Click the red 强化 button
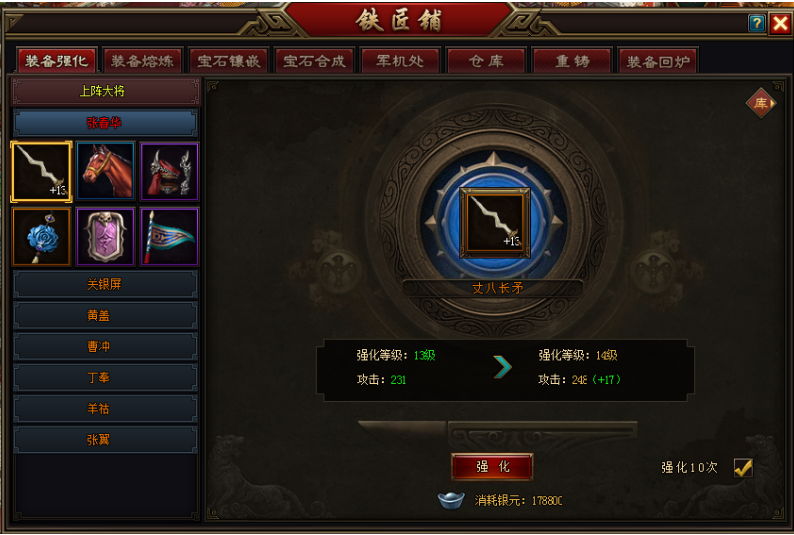The height and width of the screenshot is (535, 794). tap(492, 467)
